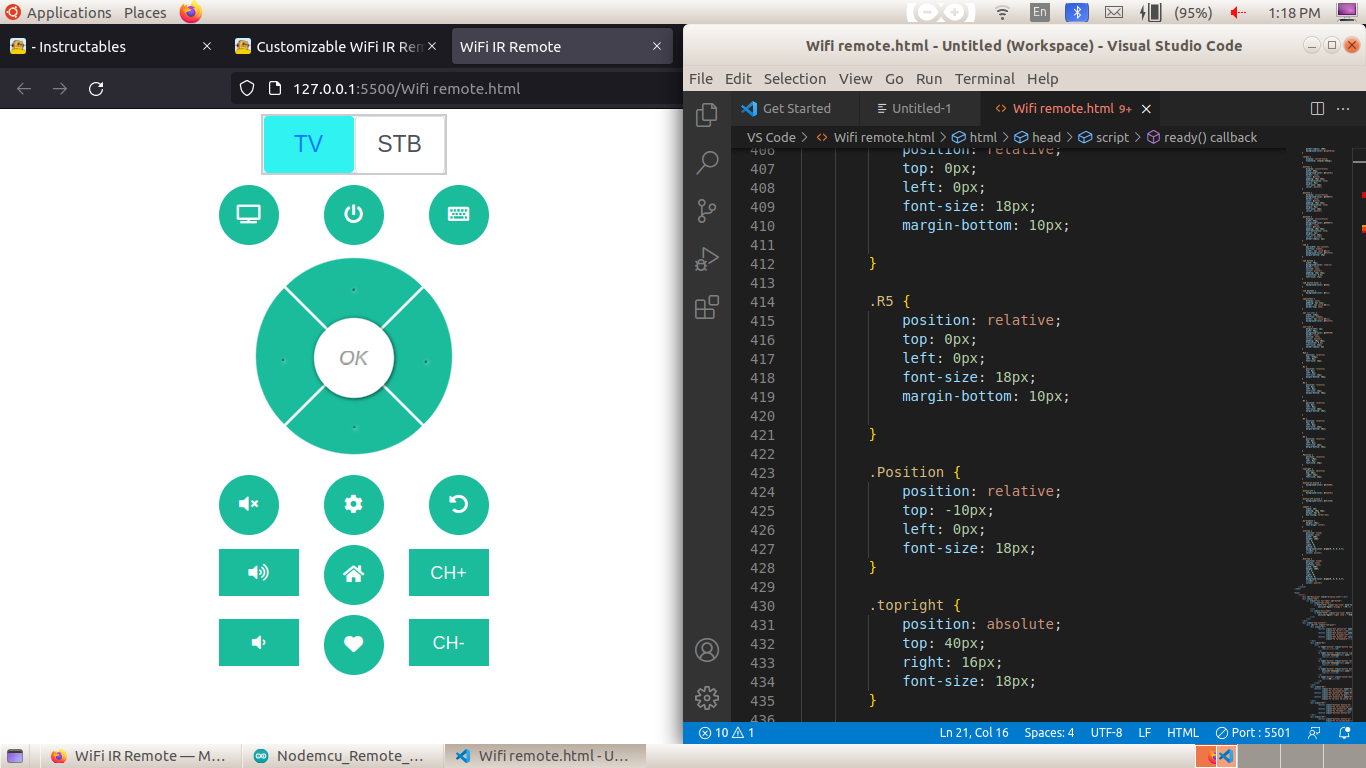
Task: Click the errors indicator in the status bar
Action: click(x=718, y=732)
